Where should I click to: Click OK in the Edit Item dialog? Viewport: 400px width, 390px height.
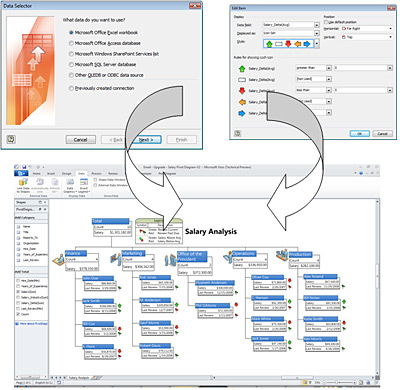(x=359, y=133)
